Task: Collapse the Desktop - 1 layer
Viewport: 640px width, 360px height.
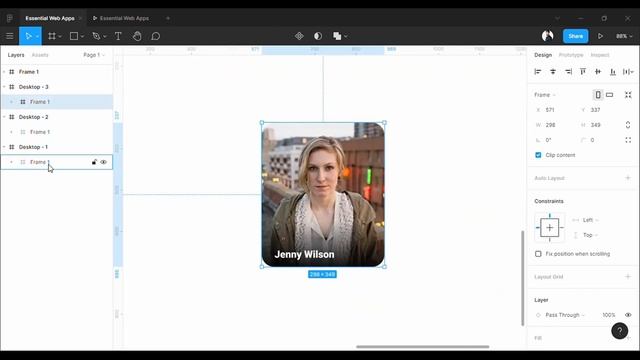Action: click(4, 147)
